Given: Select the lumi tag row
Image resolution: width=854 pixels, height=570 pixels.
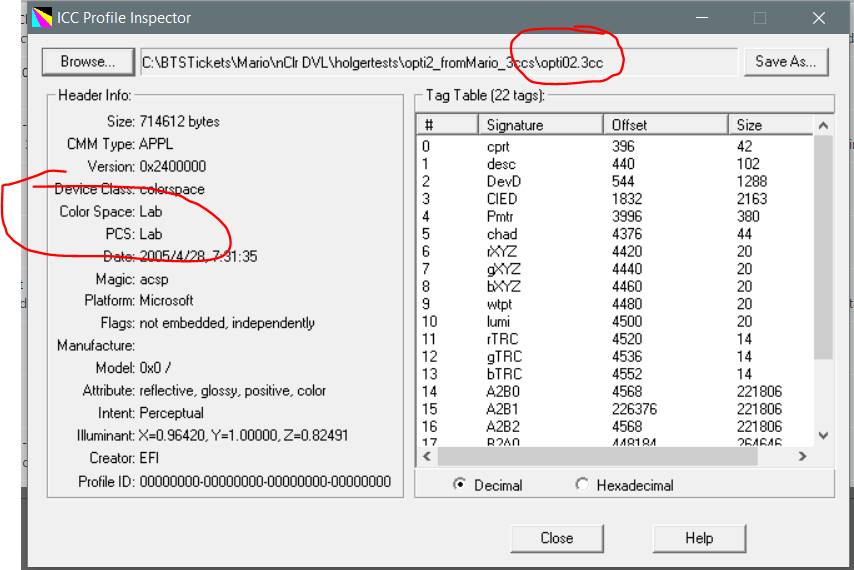Looking at the screenshot, I should [x=615, y=321].
